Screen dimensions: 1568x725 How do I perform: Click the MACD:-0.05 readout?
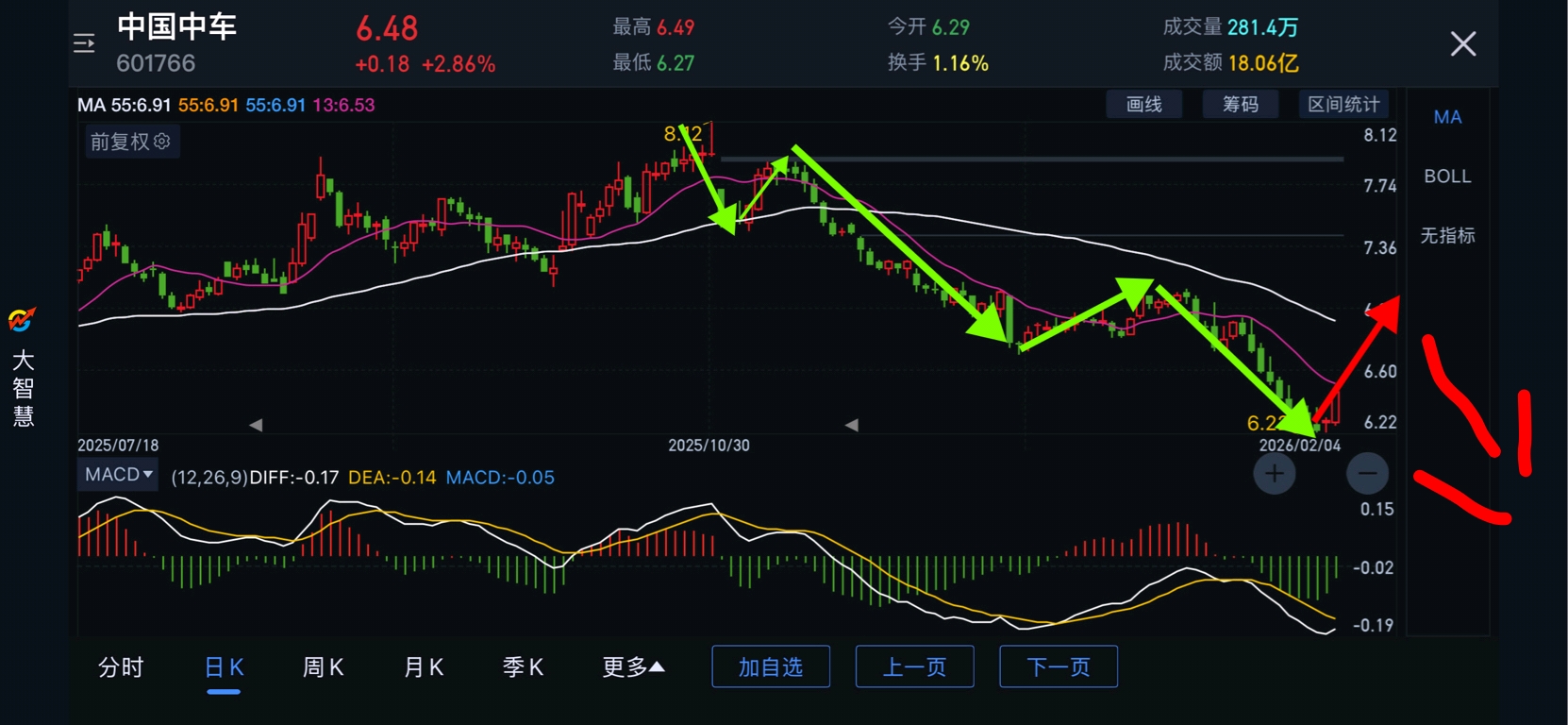click(500, 478)
